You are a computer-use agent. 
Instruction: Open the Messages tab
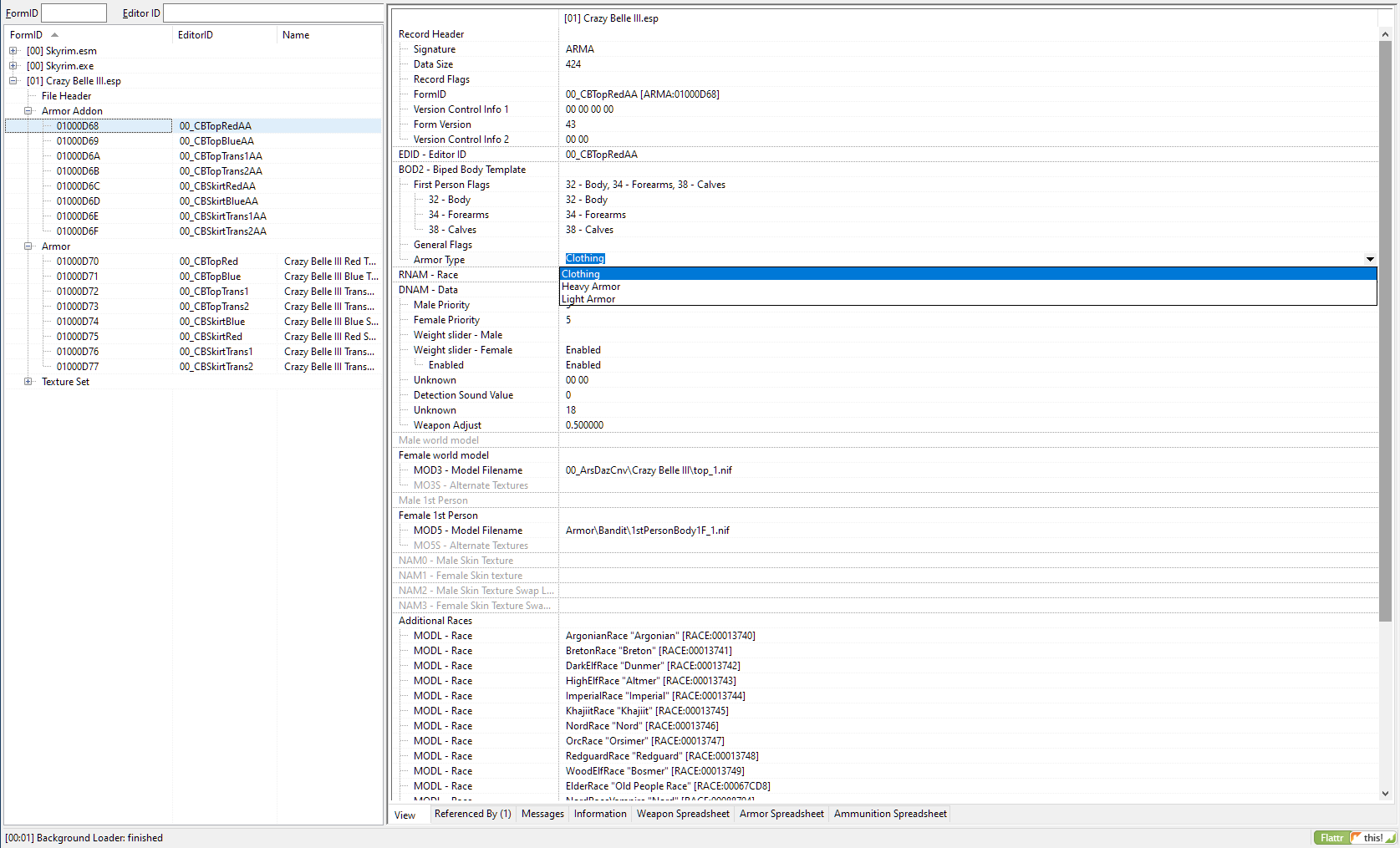click(542, 814)
